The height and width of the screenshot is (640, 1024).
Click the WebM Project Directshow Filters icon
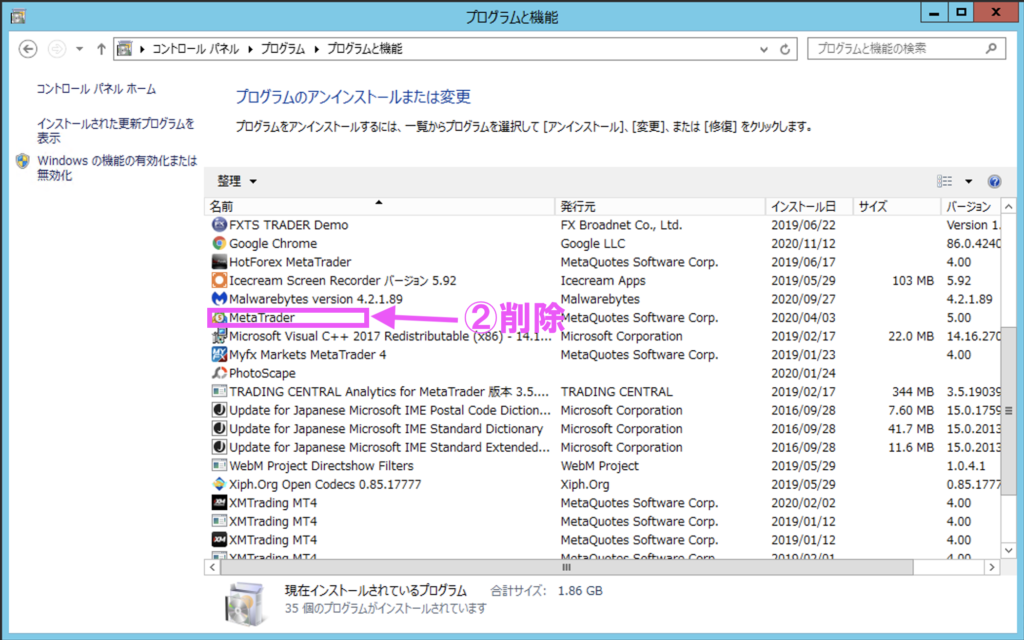coord(219,466)
